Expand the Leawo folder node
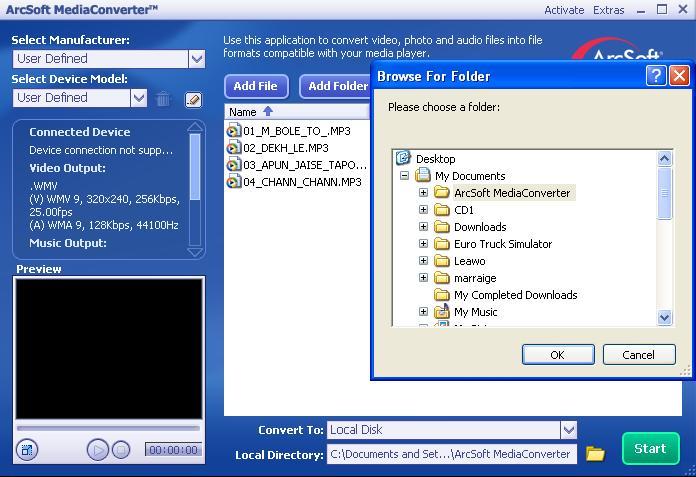The image size is (696, 477). pyautogui.click(x=423, y=260)
